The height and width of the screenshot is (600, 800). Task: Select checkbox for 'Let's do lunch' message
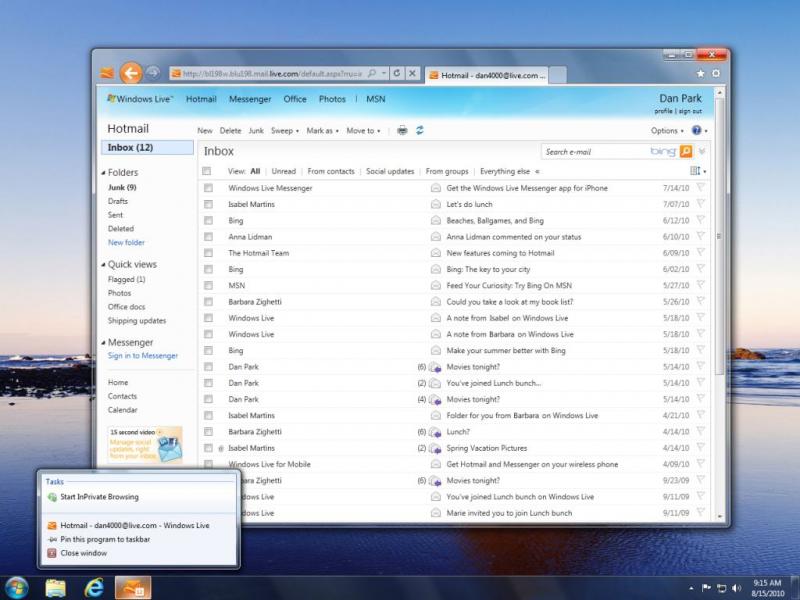coord(208,204)
